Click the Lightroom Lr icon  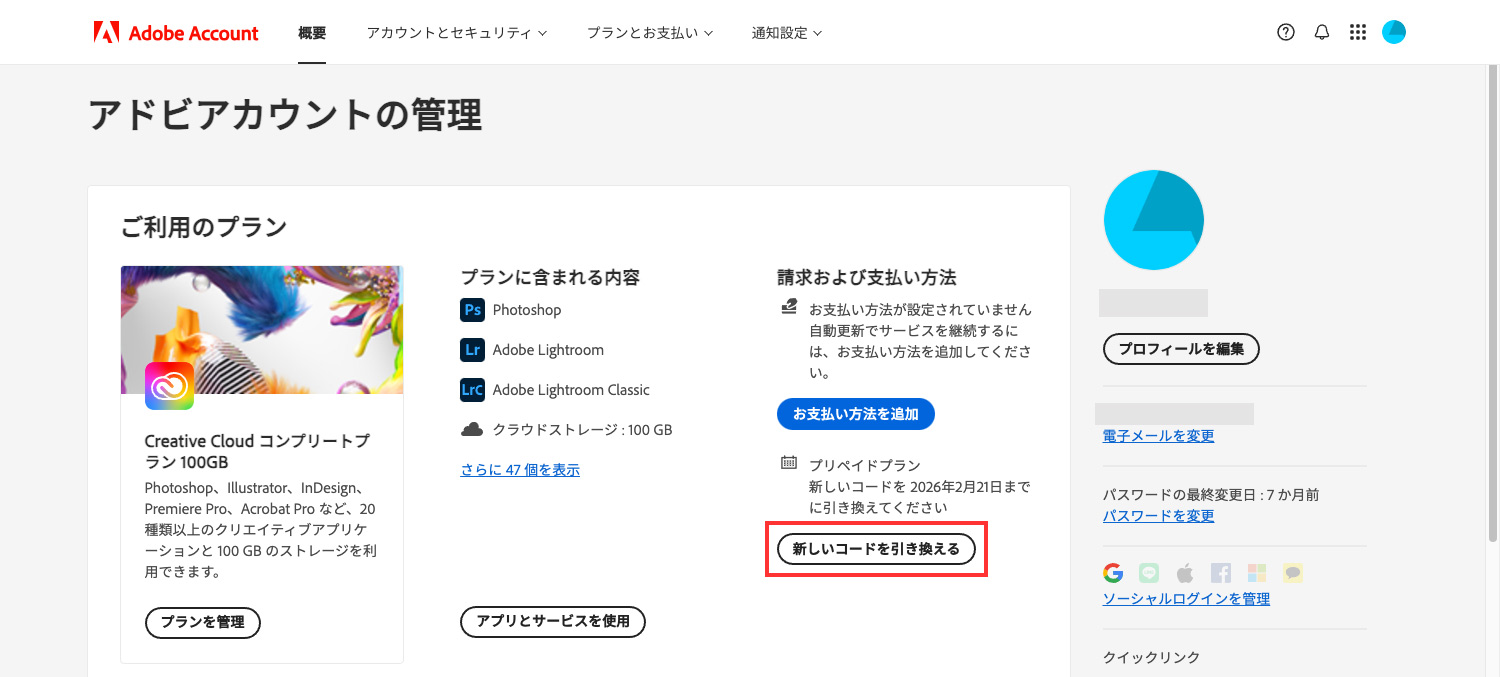(x=472, y=350)
